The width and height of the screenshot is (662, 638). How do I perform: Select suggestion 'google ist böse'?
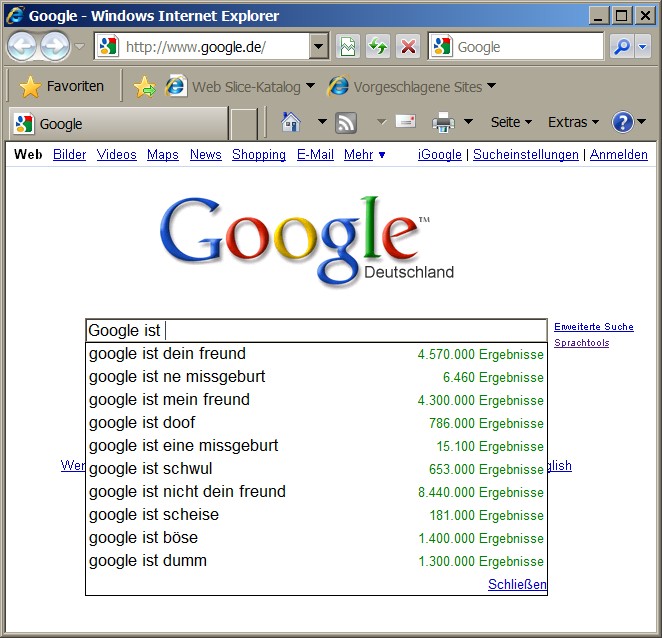316,538
